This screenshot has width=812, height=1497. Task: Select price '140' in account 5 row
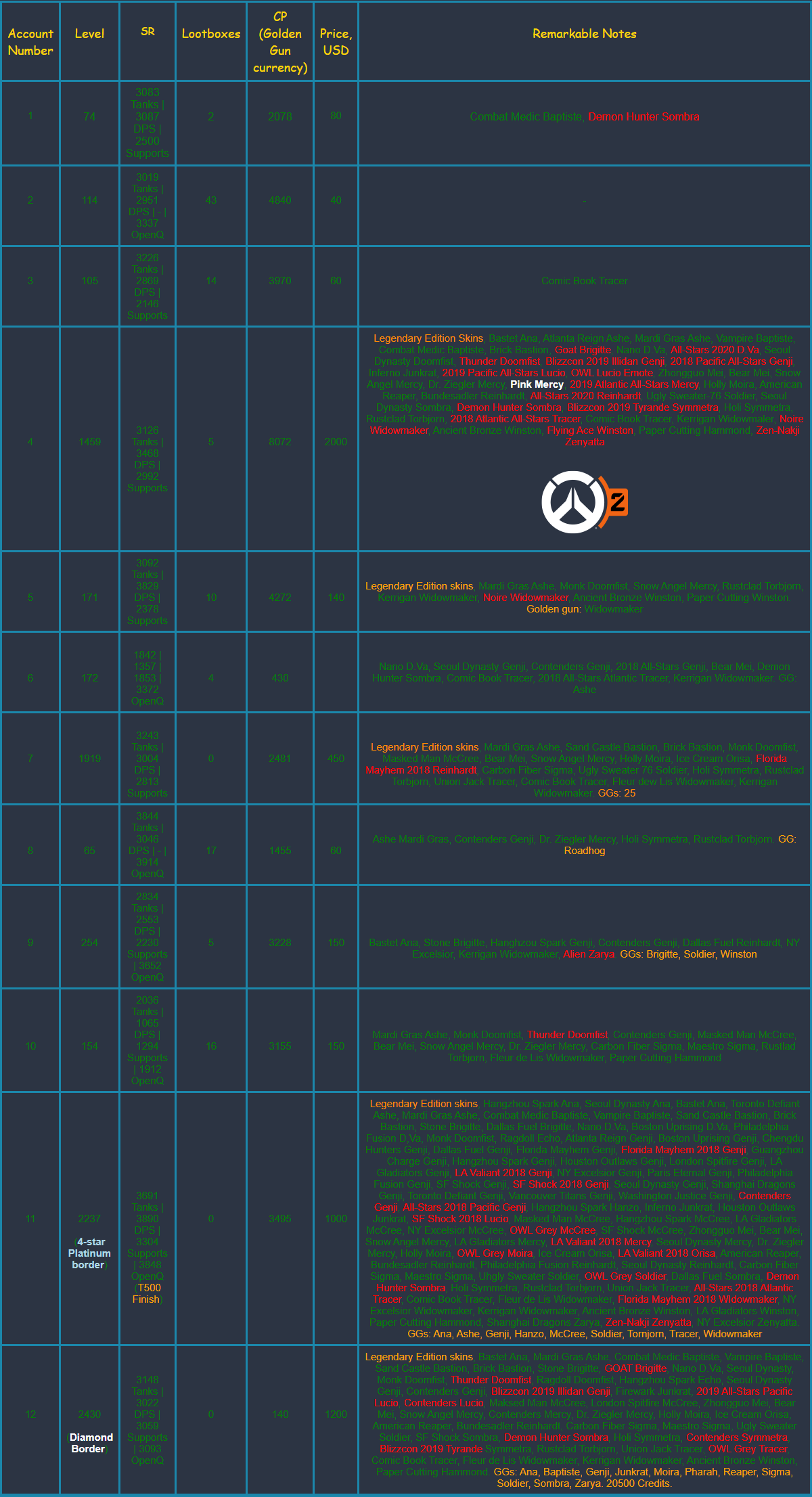pos(336,598)
